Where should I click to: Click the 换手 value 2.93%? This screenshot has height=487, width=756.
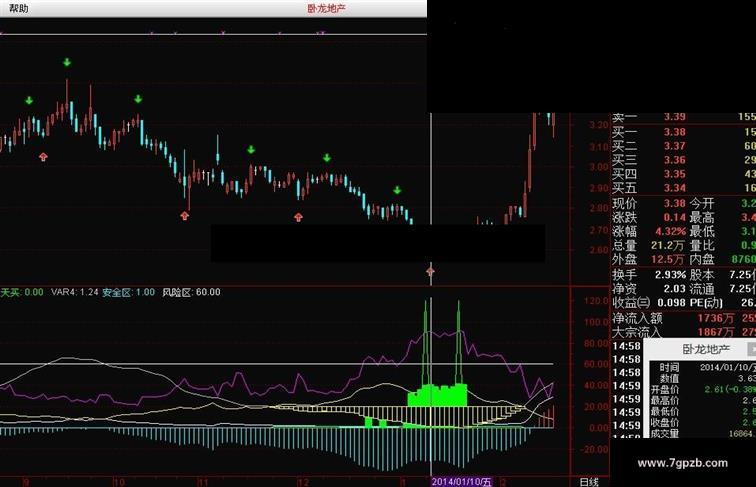(x=670, y=275)
